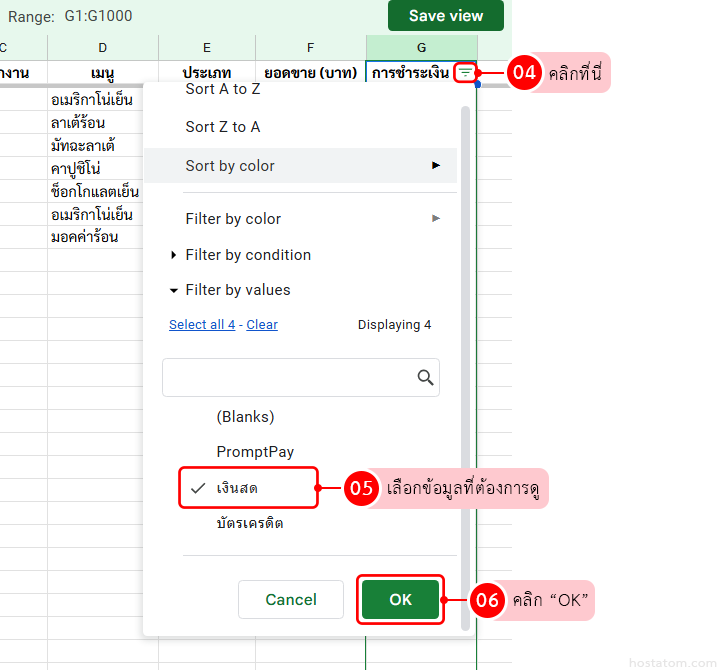Confirm the filter with the OK button
Image resolution: width=720 pixels, height=670 pixels.
(400, 599)
